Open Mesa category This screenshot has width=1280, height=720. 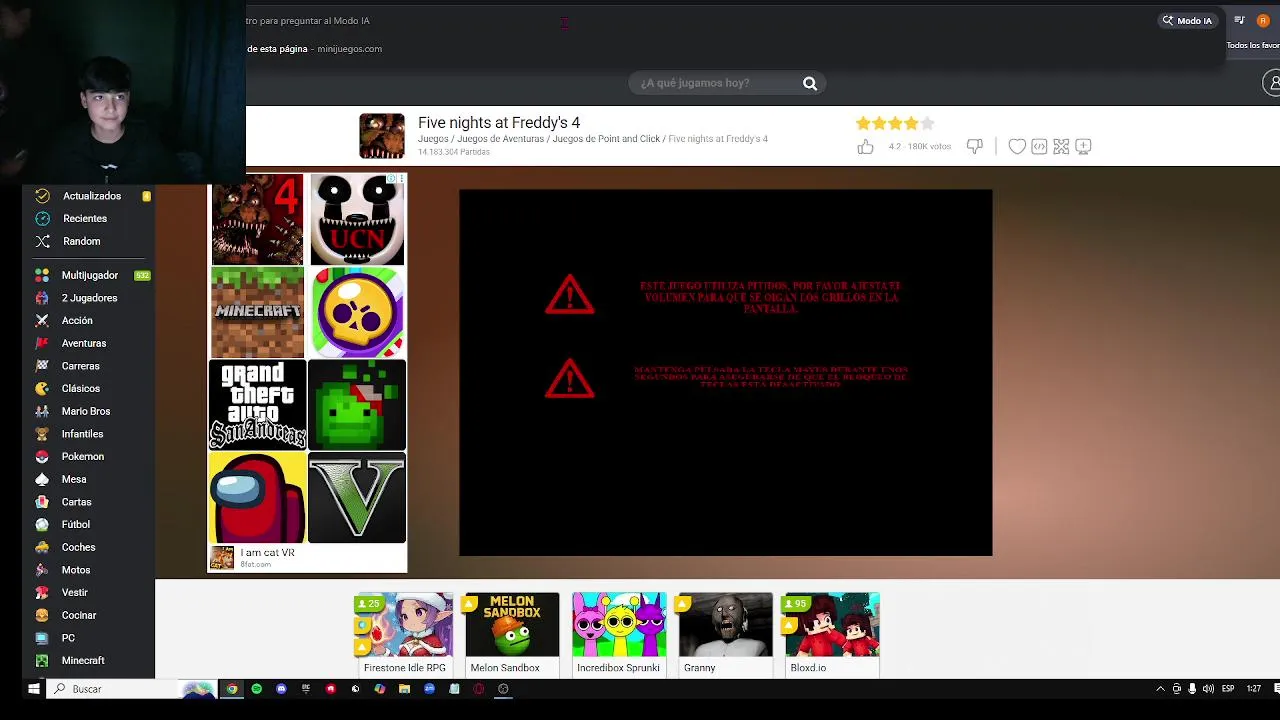74,479
